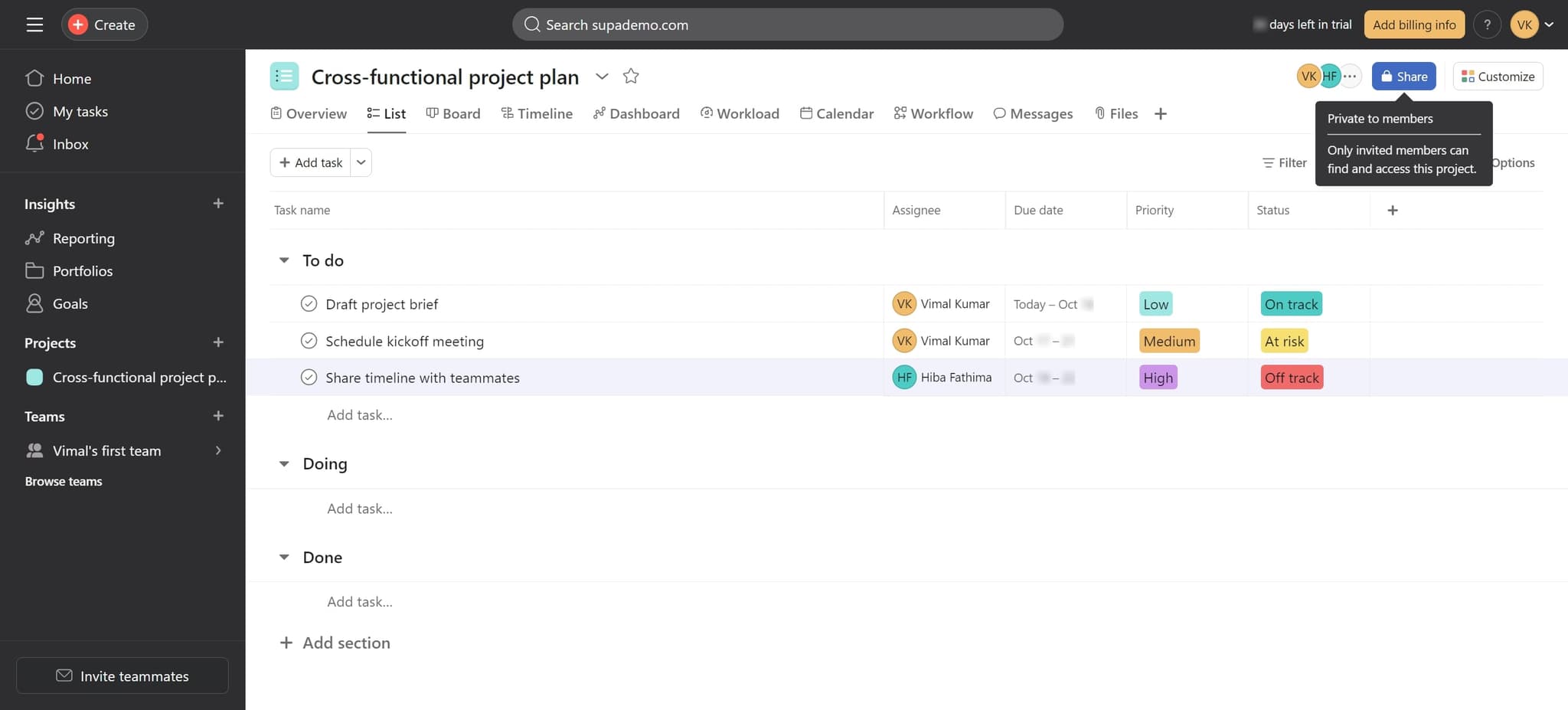Add a new column with the plus icon

pos(1393,210)
